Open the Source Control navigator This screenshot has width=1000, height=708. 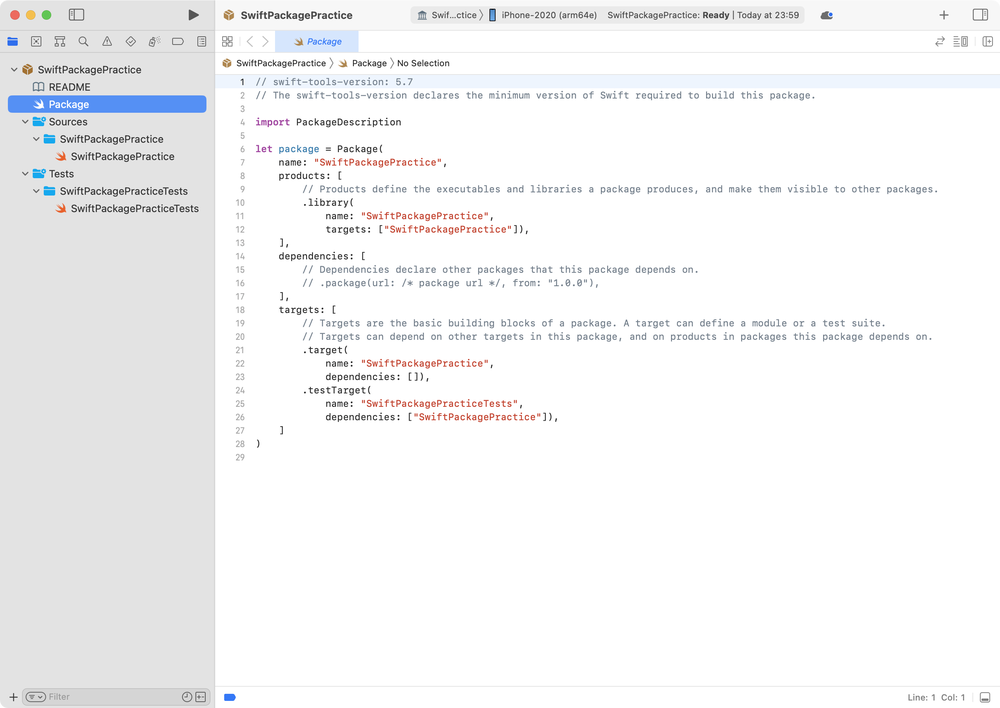[x=36, y=42]
